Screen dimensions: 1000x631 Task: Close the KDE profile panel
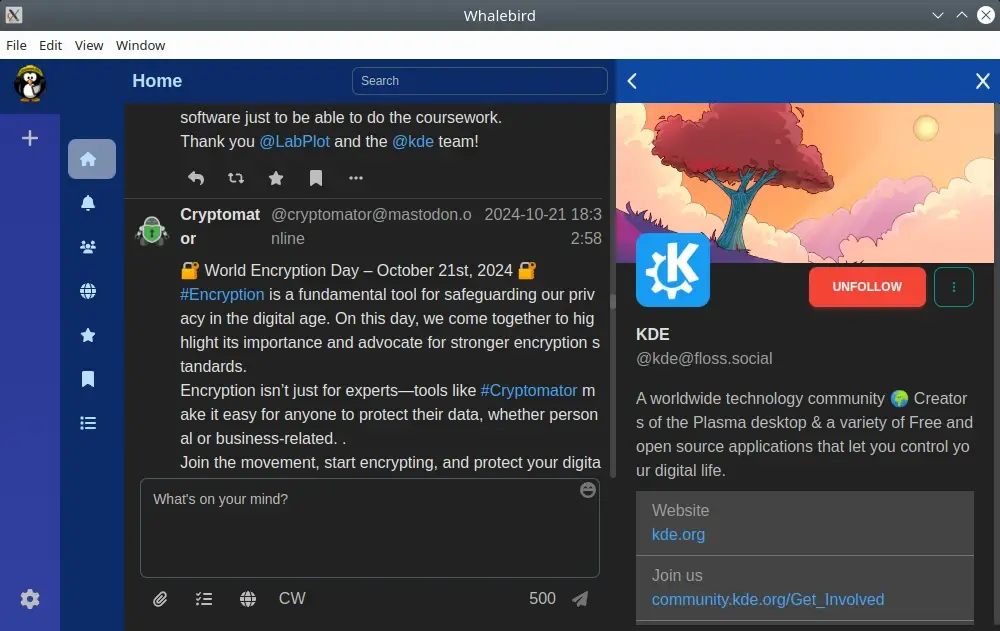tap(983, 81)
